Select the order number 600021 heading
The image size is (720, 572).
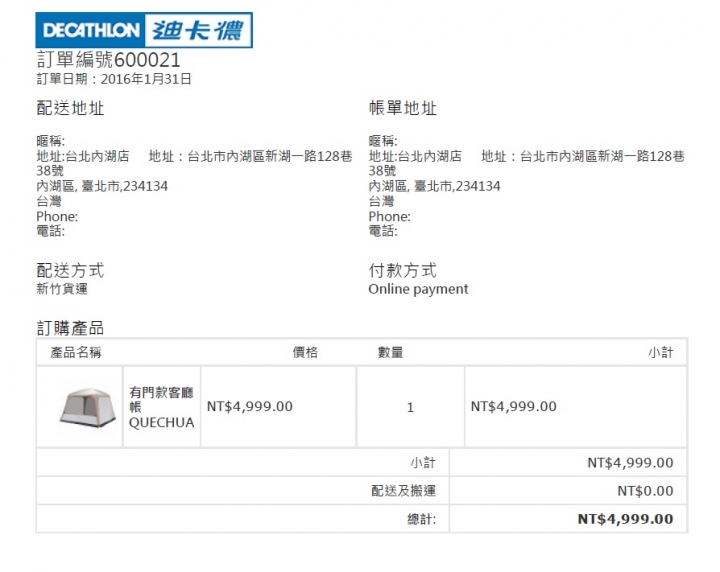108,60
